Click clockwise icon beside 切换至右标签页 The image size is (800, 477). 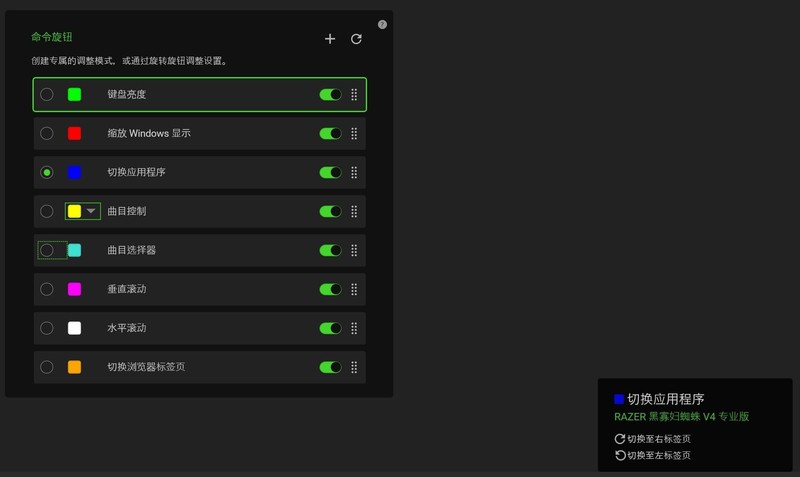[x=620, y=439]
